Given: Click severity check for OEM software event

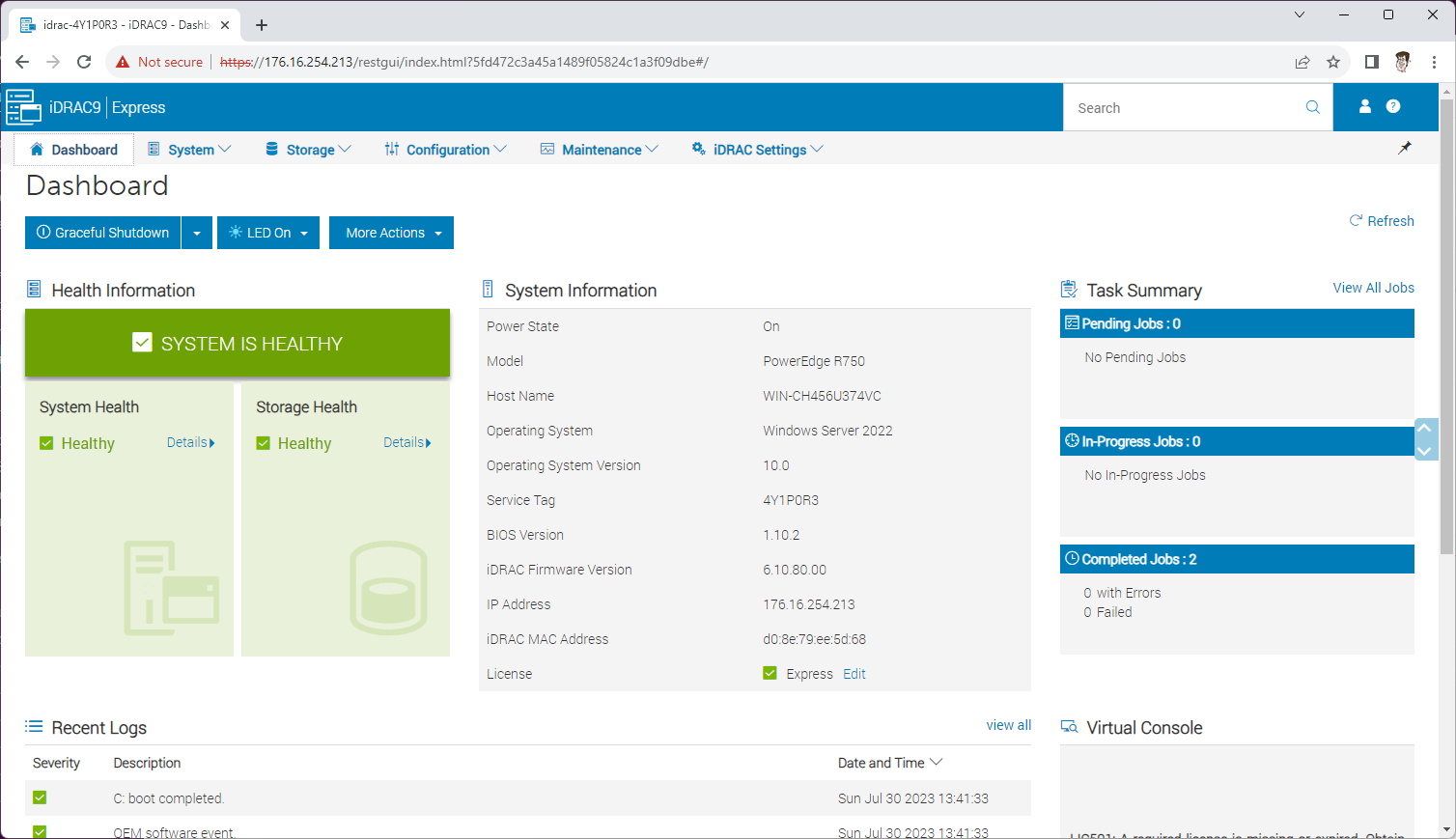Looking at the screenshot, I should [x=40, y=831].
